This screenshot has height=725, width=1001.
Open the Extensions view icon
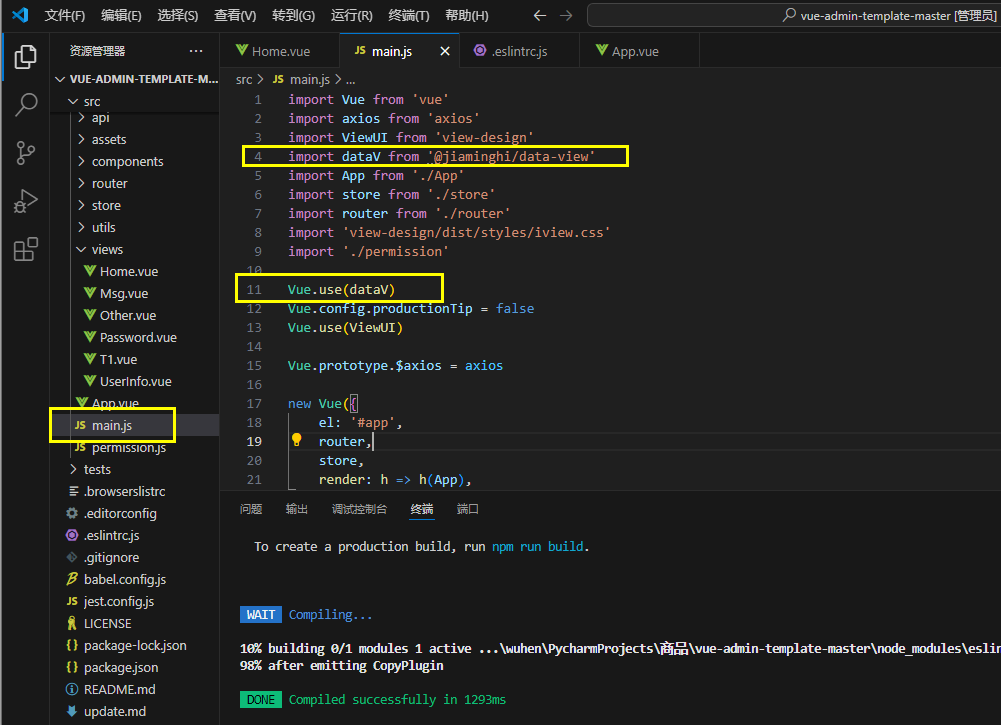26,249
